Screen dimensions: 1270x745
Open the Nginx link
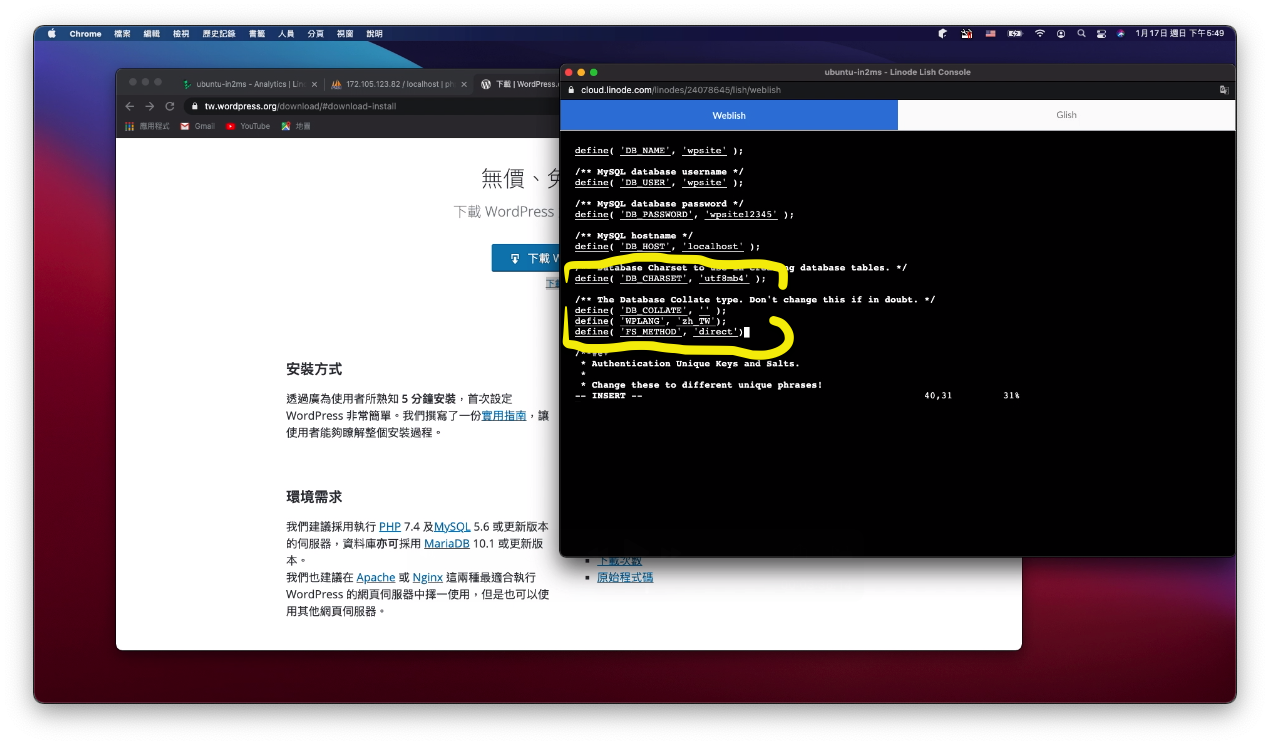(x=428, y=577)
